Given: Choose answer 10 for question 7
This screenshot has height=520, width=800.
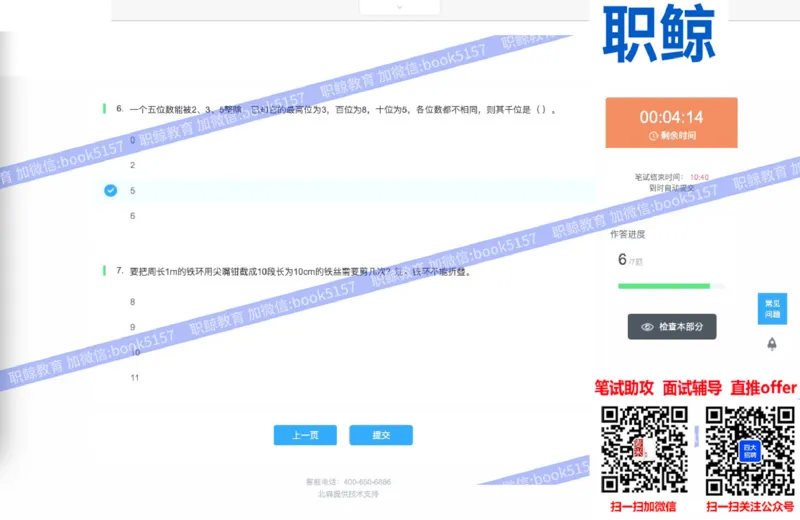Looking at the screenshot, I should (135, 352).
